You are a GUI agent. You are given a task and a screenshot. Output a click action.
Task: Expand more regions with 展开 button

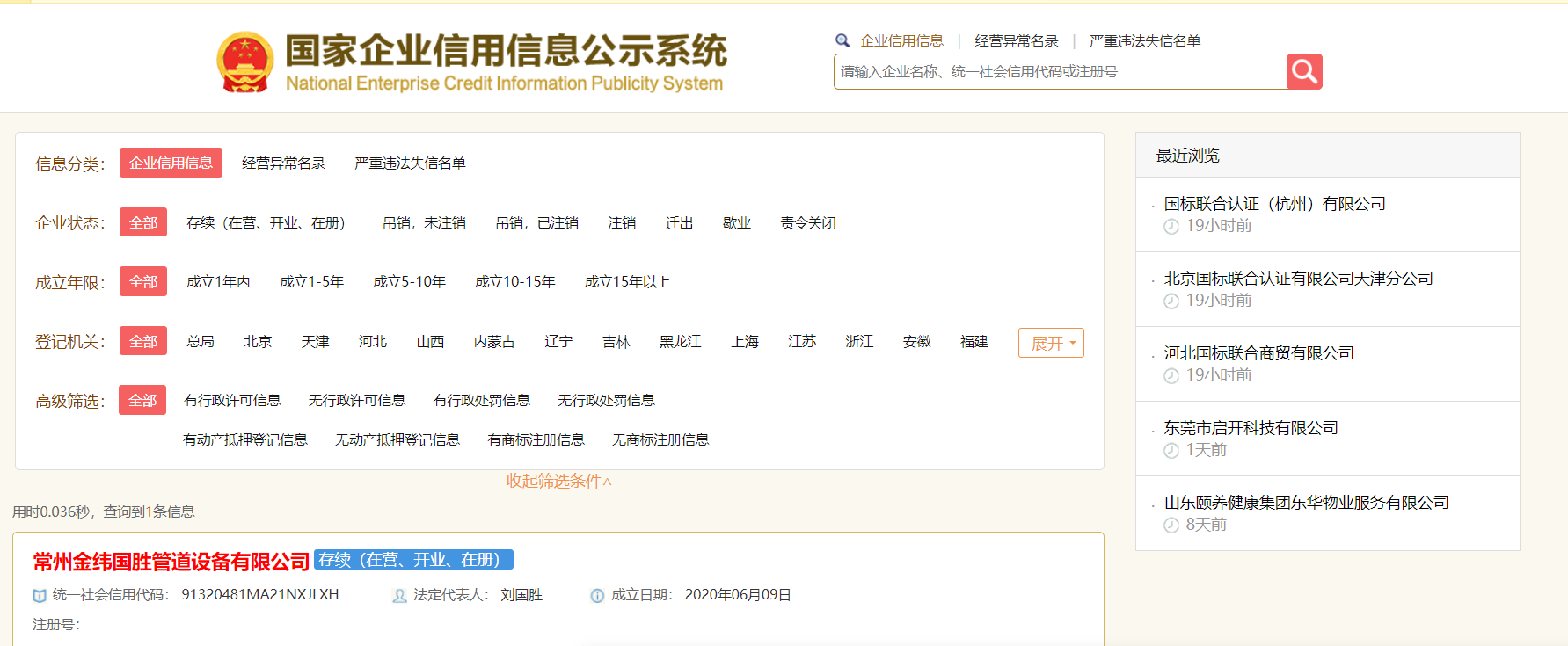pos(1051,343)
